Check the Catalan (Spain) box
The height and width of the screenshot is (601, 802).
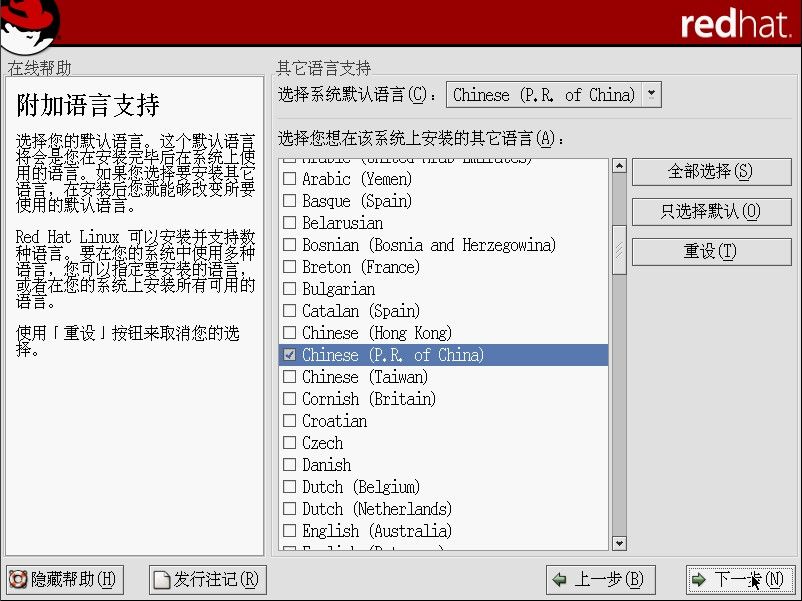tap(289, 310)
